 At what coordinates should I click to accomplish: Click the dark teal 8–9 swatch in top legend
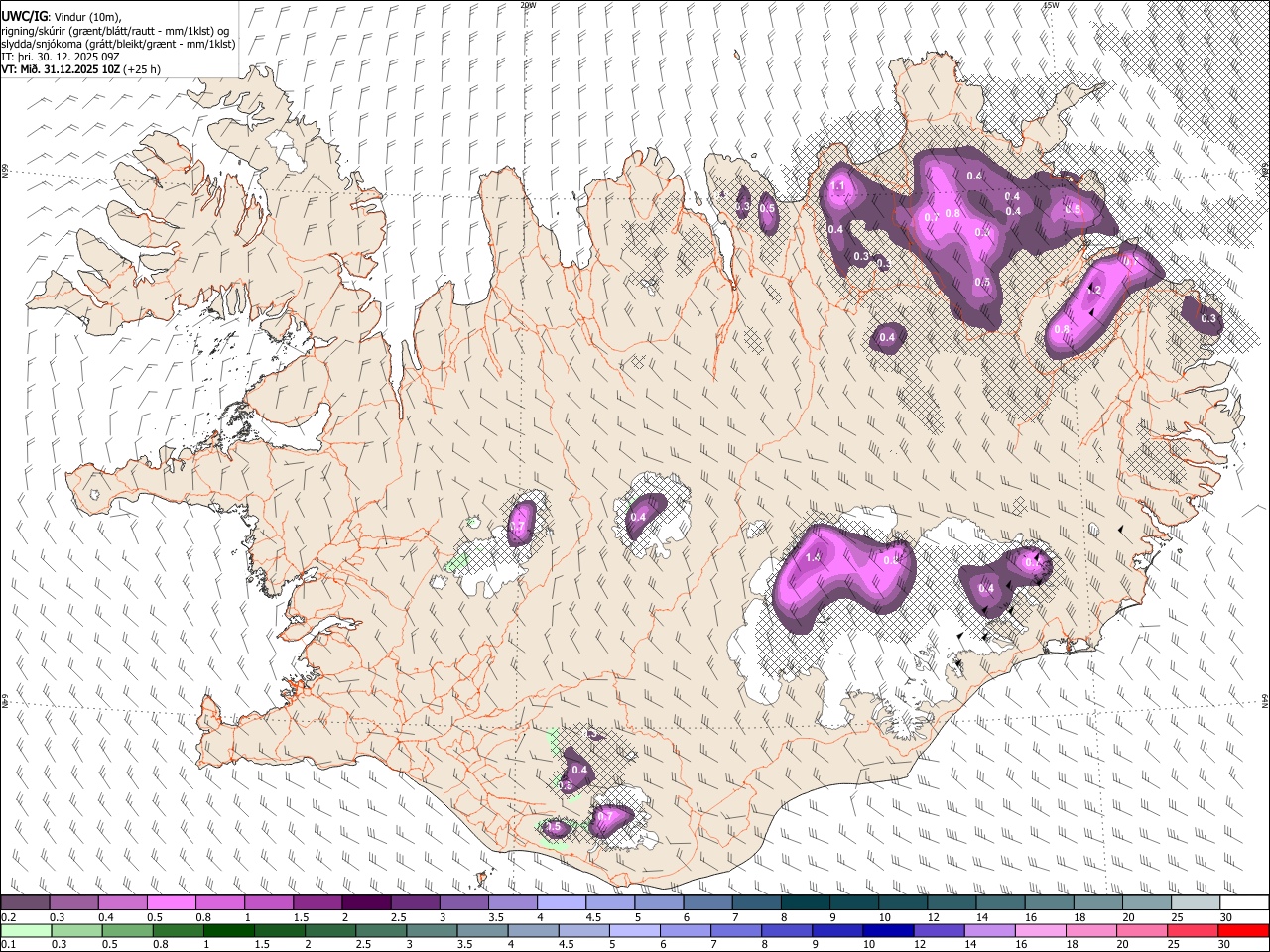(x=805, y=903)
